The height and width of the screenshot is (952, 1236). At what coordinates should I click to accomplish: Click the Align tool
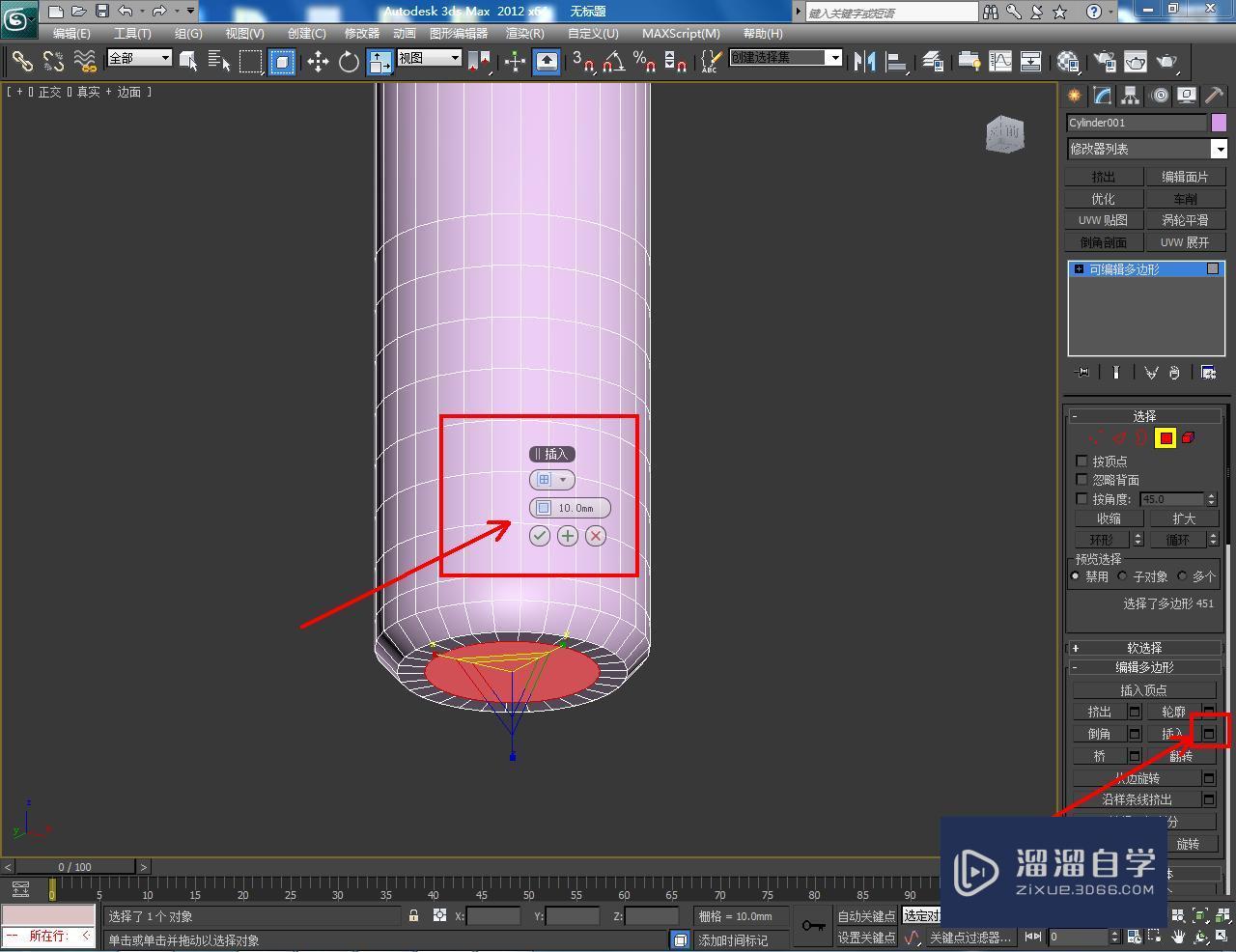click(x=896, y=62)
